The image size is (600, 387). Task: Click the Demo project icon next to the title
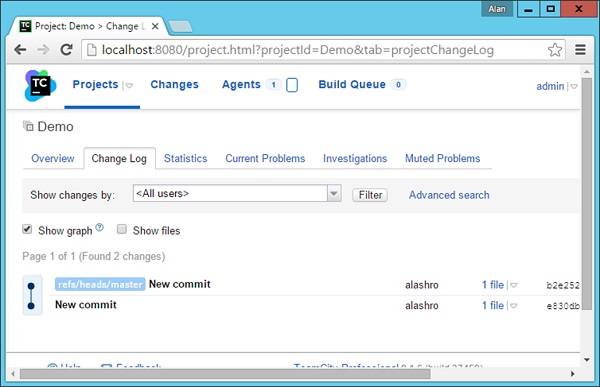coord(28,126)
